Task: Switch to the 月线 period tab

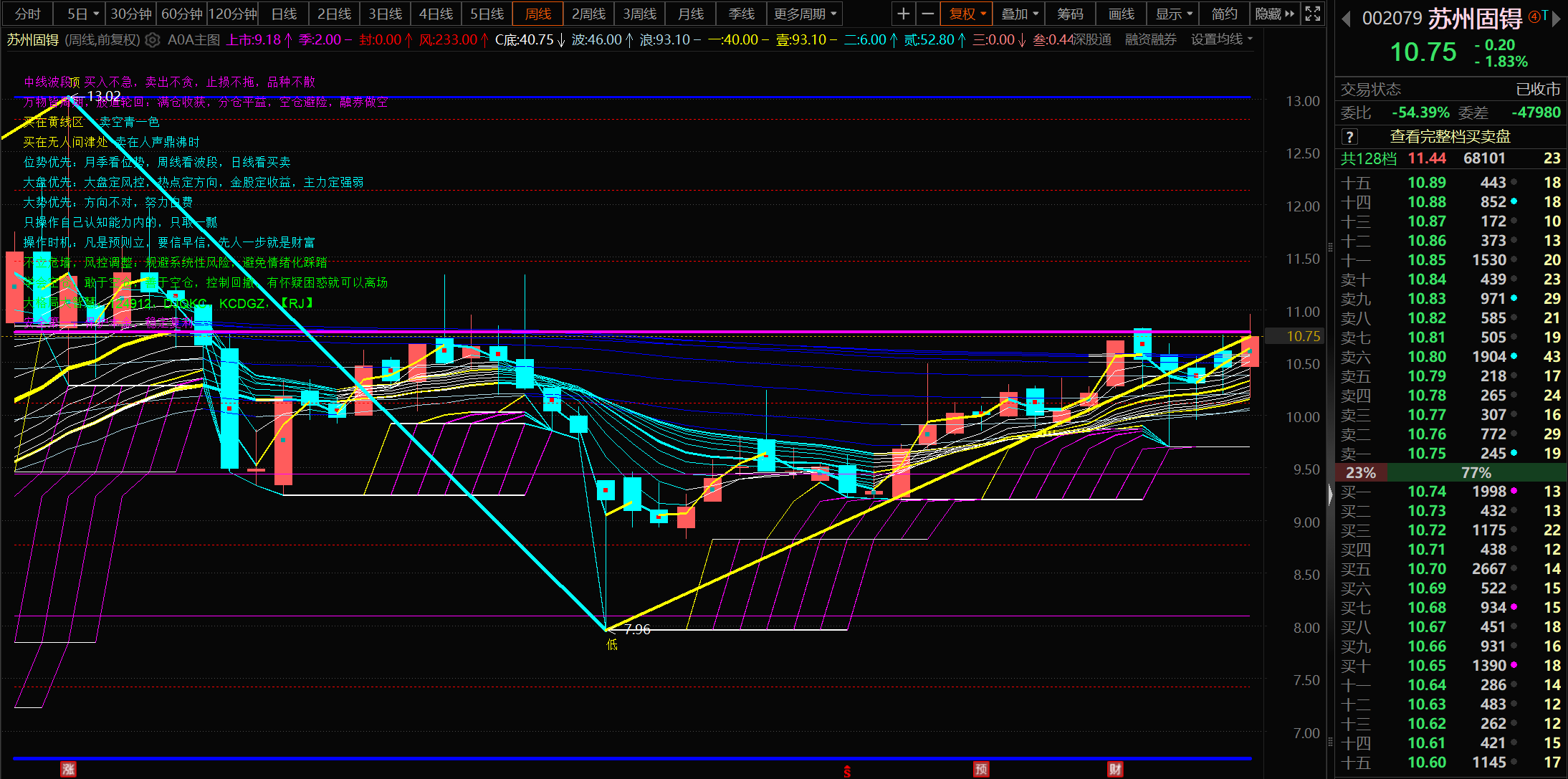Action: pyautogui.click(x=690, y=14)
